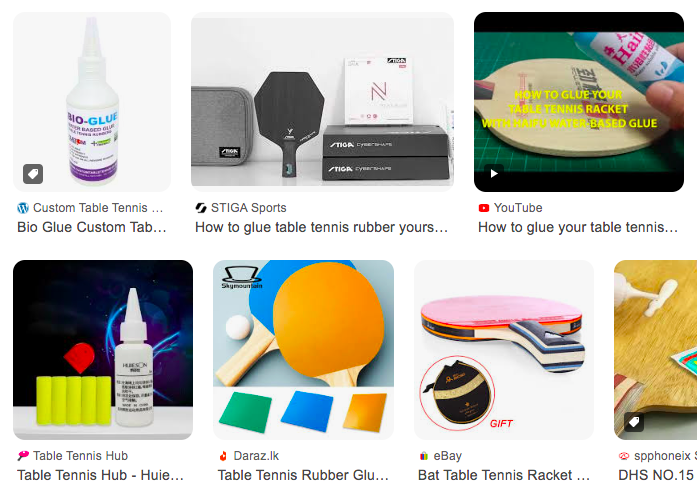Click the Daraz.lk flame favicon
The height and width of the screenshot is (489, 697).
pyautogui.click(x=223, y=456)
